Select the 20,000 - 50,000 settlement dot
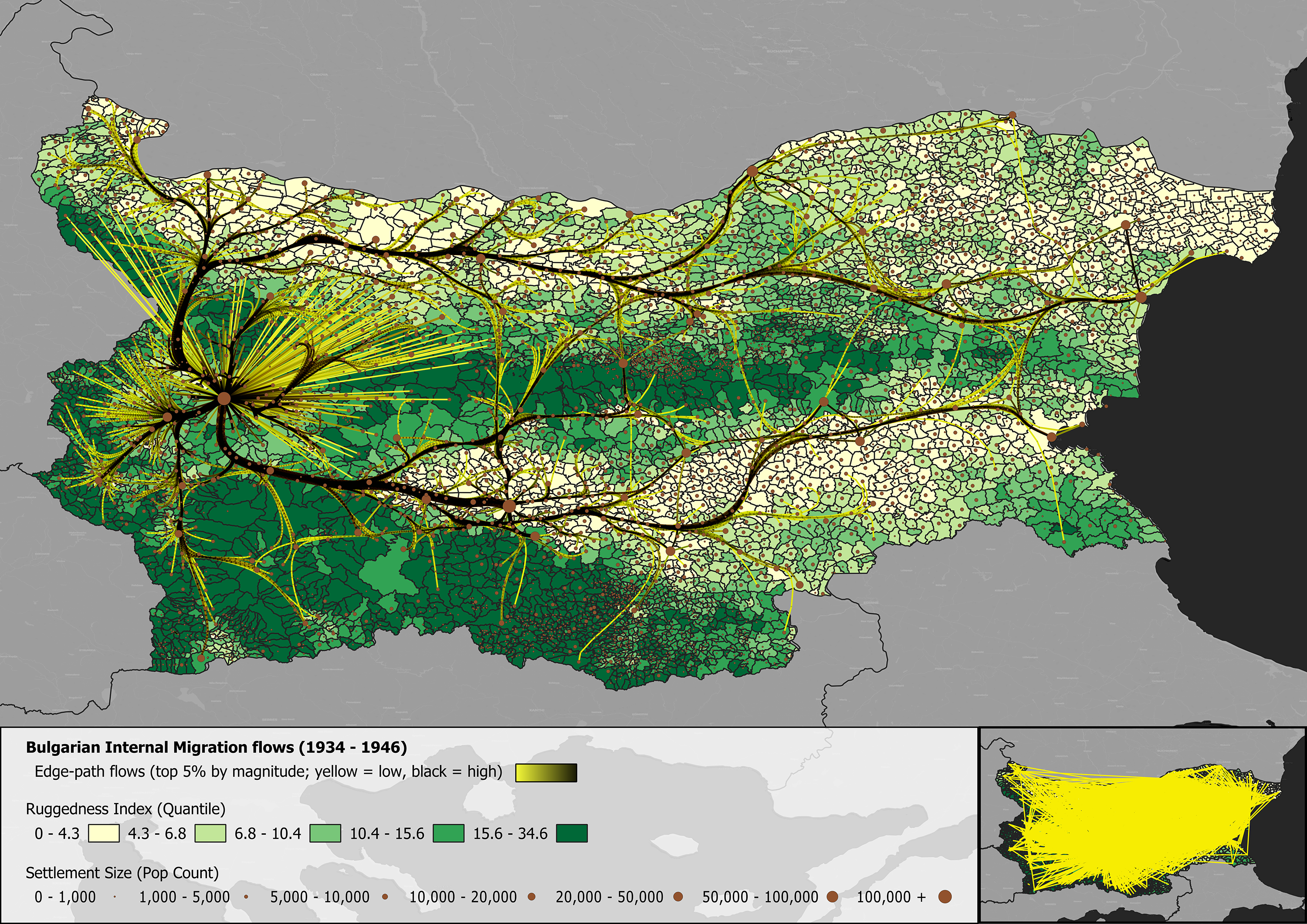This screenshot has width=1307, height=924. pyautogui.click(x=678, y=897)
